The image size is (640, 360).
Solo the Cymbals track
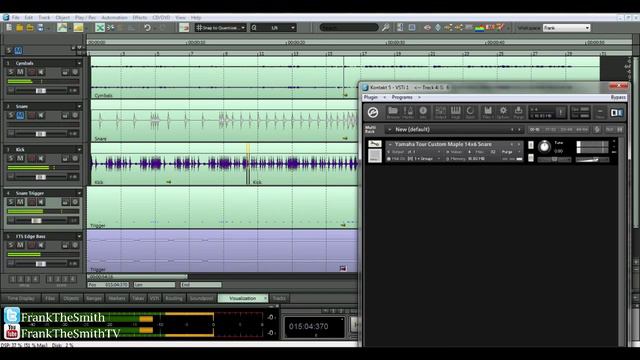pos(11,72)
